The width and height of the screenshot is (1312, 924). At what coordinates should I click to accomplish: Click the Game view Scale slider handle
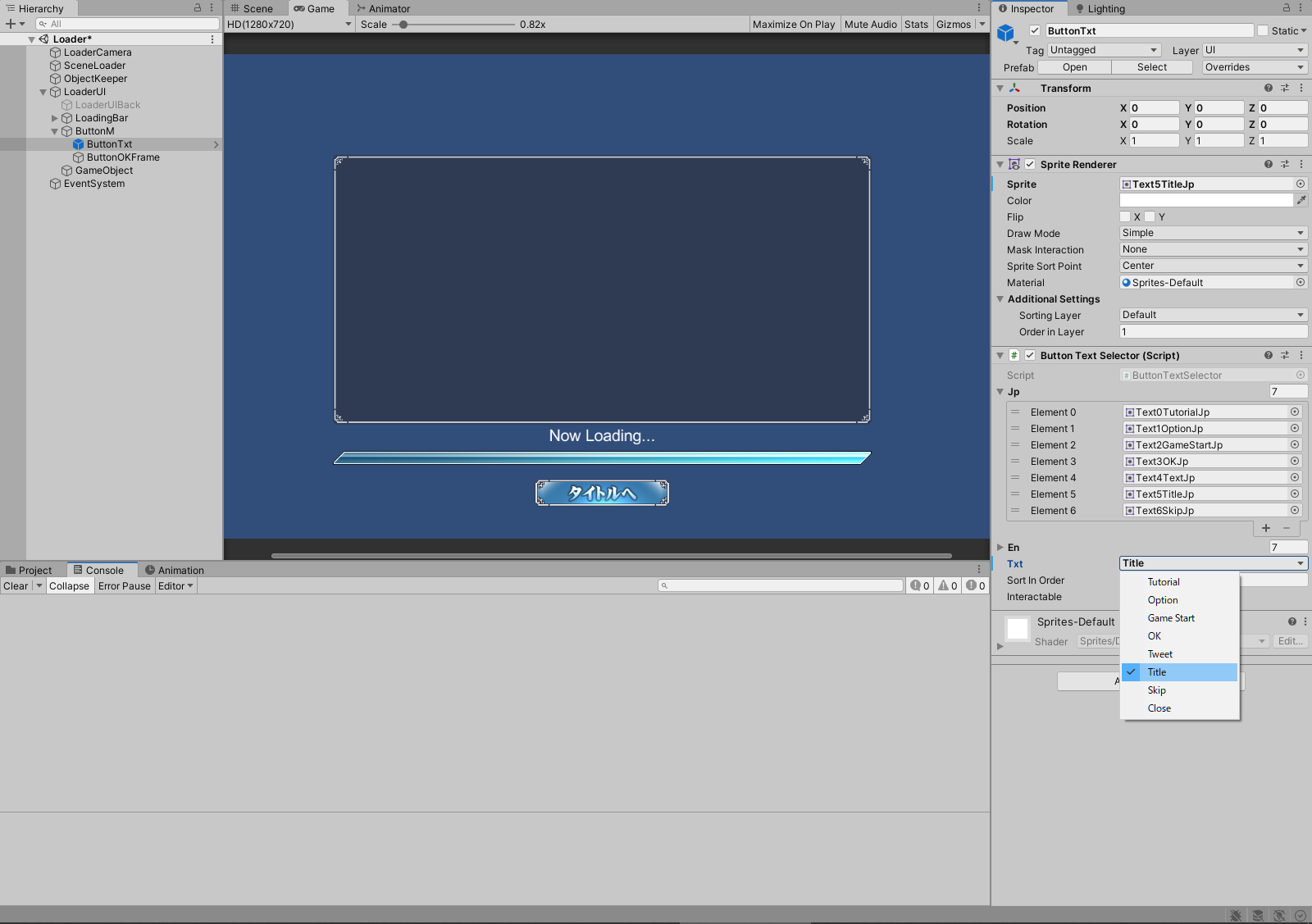tap(403, 24)
